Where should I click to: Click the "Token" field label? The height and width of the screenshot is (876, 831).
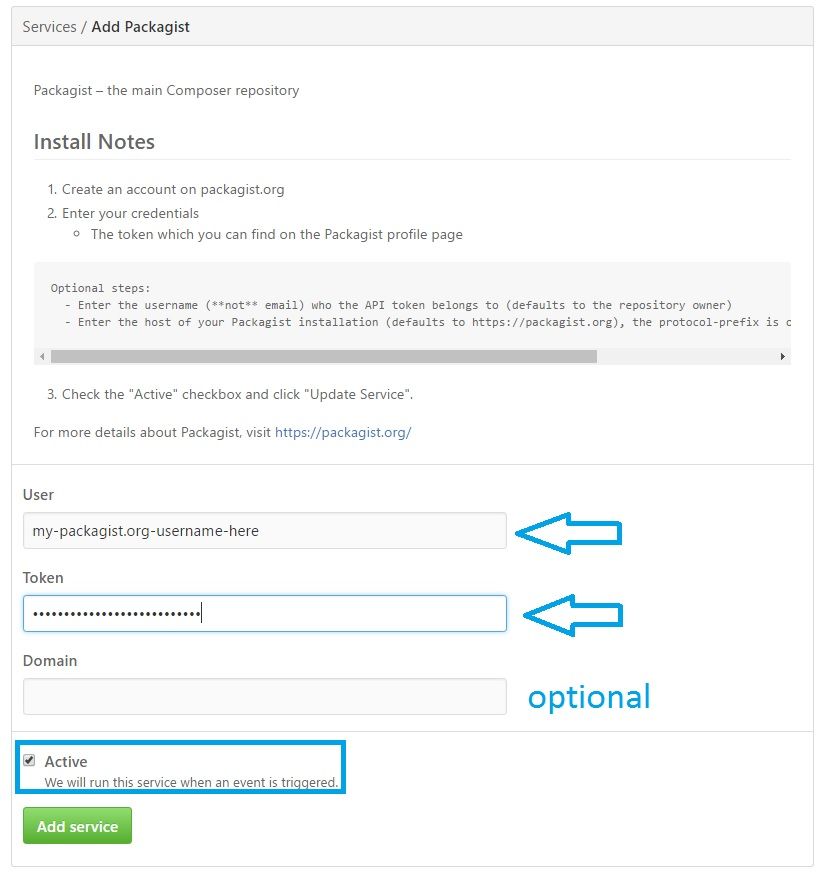click(x=43, y=578)
